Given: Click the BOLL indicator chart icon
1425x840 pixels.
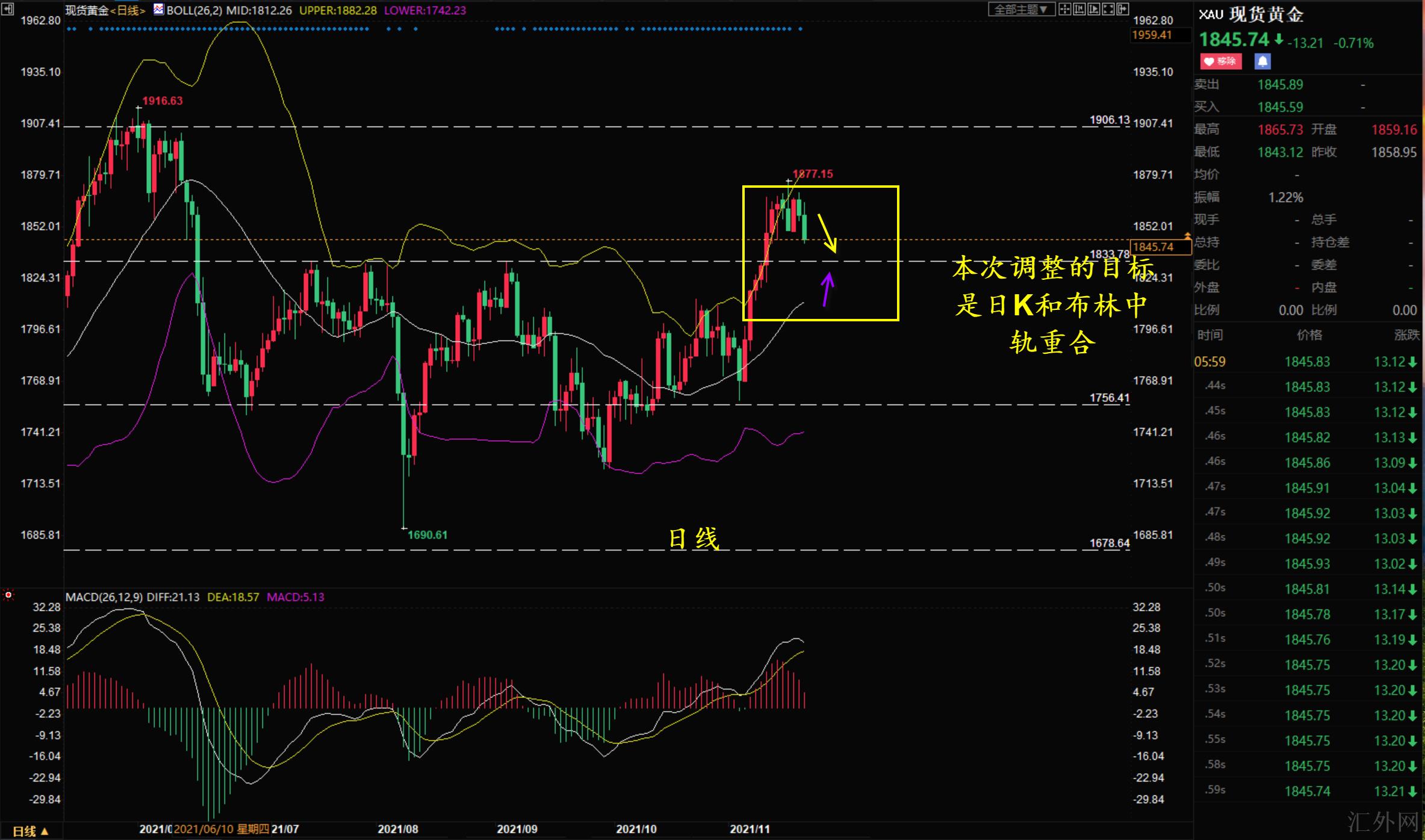Looking at the screenshot, I should pyautogui.click(x=159, y=10).
